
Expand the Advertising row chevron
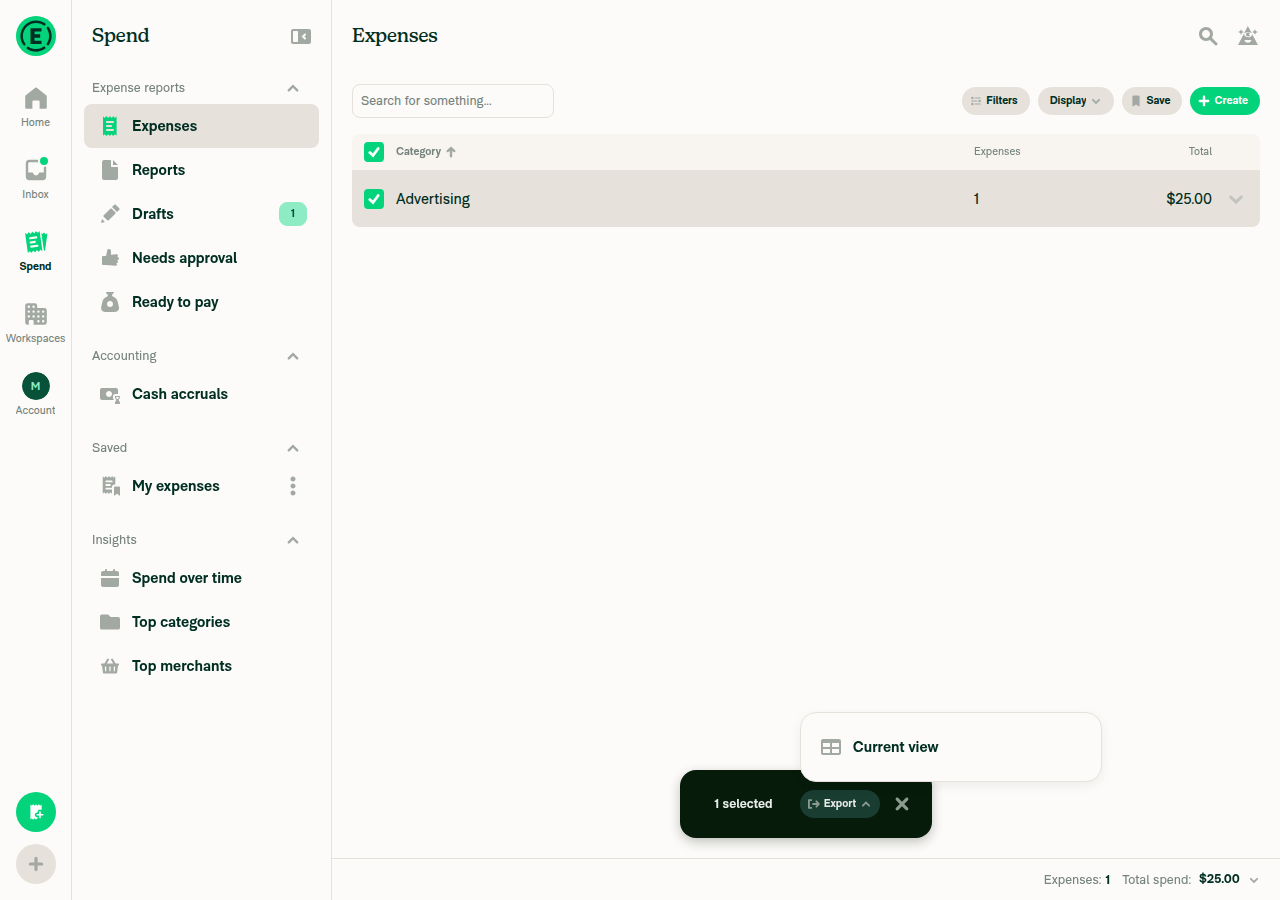[x=1236, y=199]
